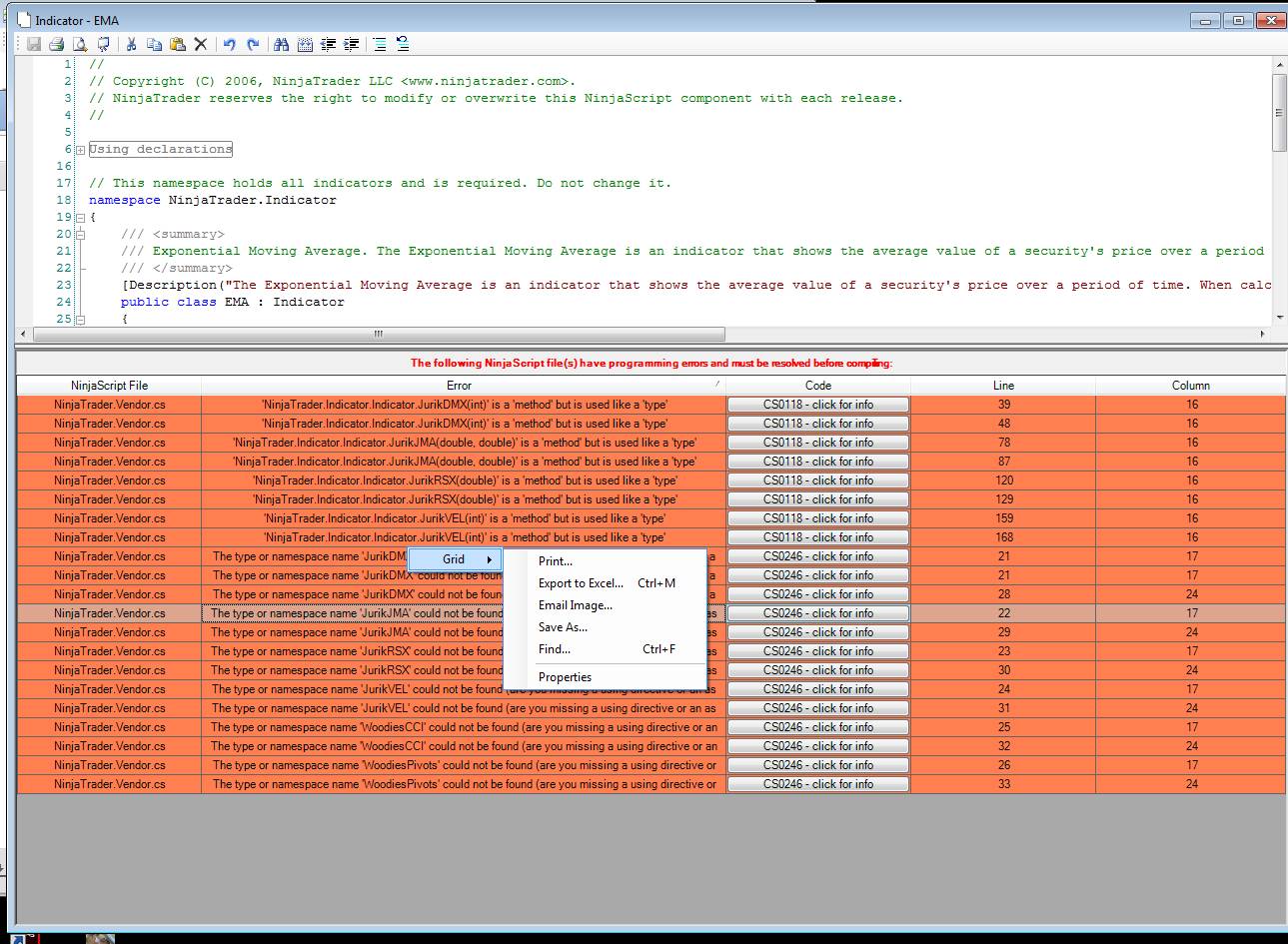Sort the grid by the Error column header

click(x=464, y=386)
